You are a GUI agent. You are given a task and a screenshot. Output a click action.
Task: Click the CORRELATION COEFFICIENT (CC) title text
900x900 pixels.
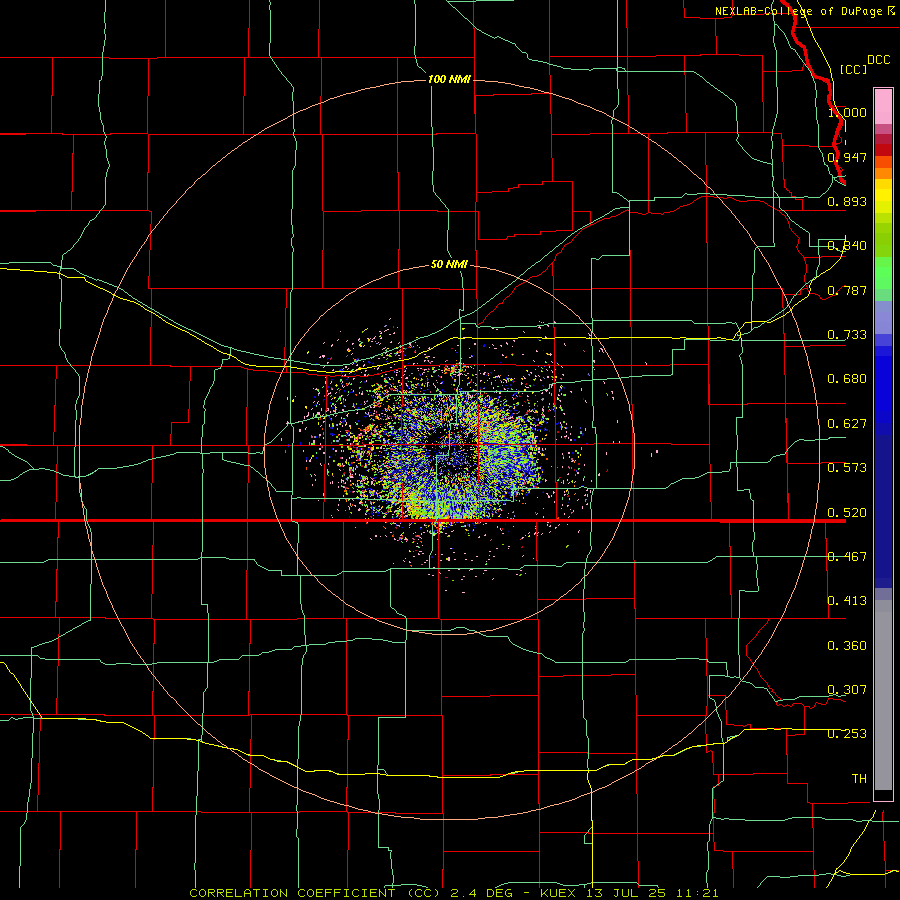315,893
